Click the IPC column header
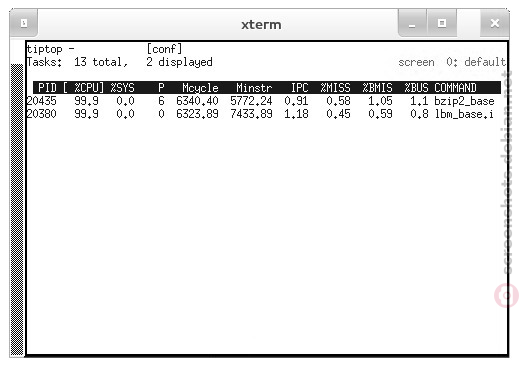519x366 pixels. [299, 88]
